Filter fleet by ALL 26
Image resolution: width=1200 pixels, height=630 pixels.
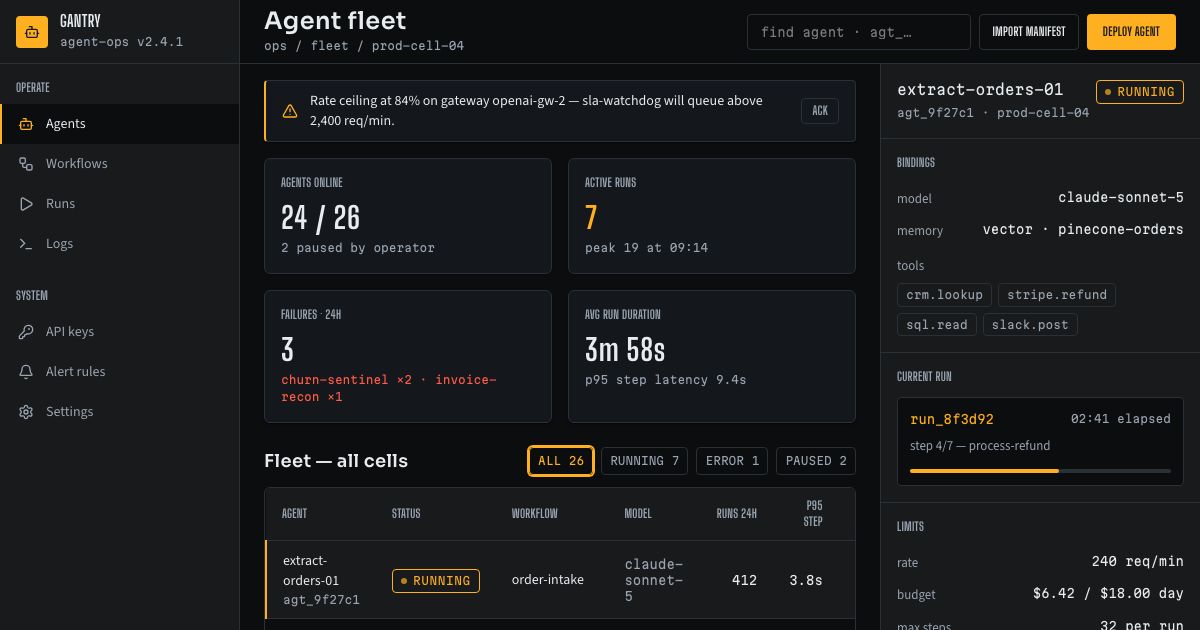tap(561, 461)
